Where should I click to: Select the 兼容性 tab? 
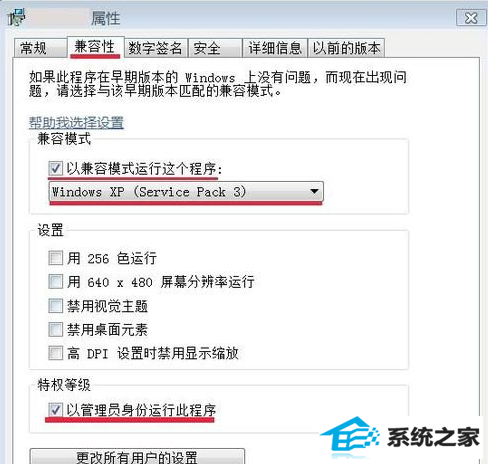coord(96,46)
